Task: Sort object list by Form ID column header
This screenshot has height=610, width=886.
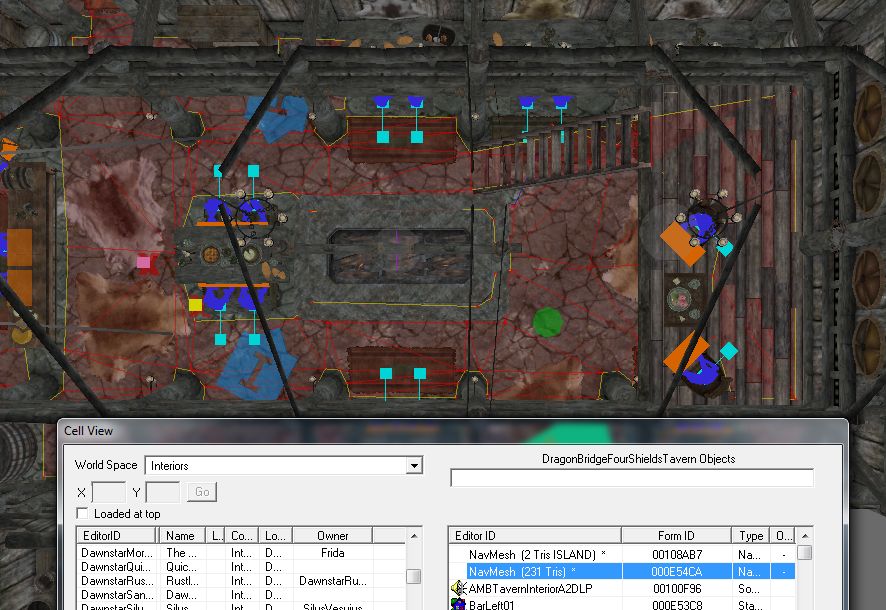Action: point(676,535)
